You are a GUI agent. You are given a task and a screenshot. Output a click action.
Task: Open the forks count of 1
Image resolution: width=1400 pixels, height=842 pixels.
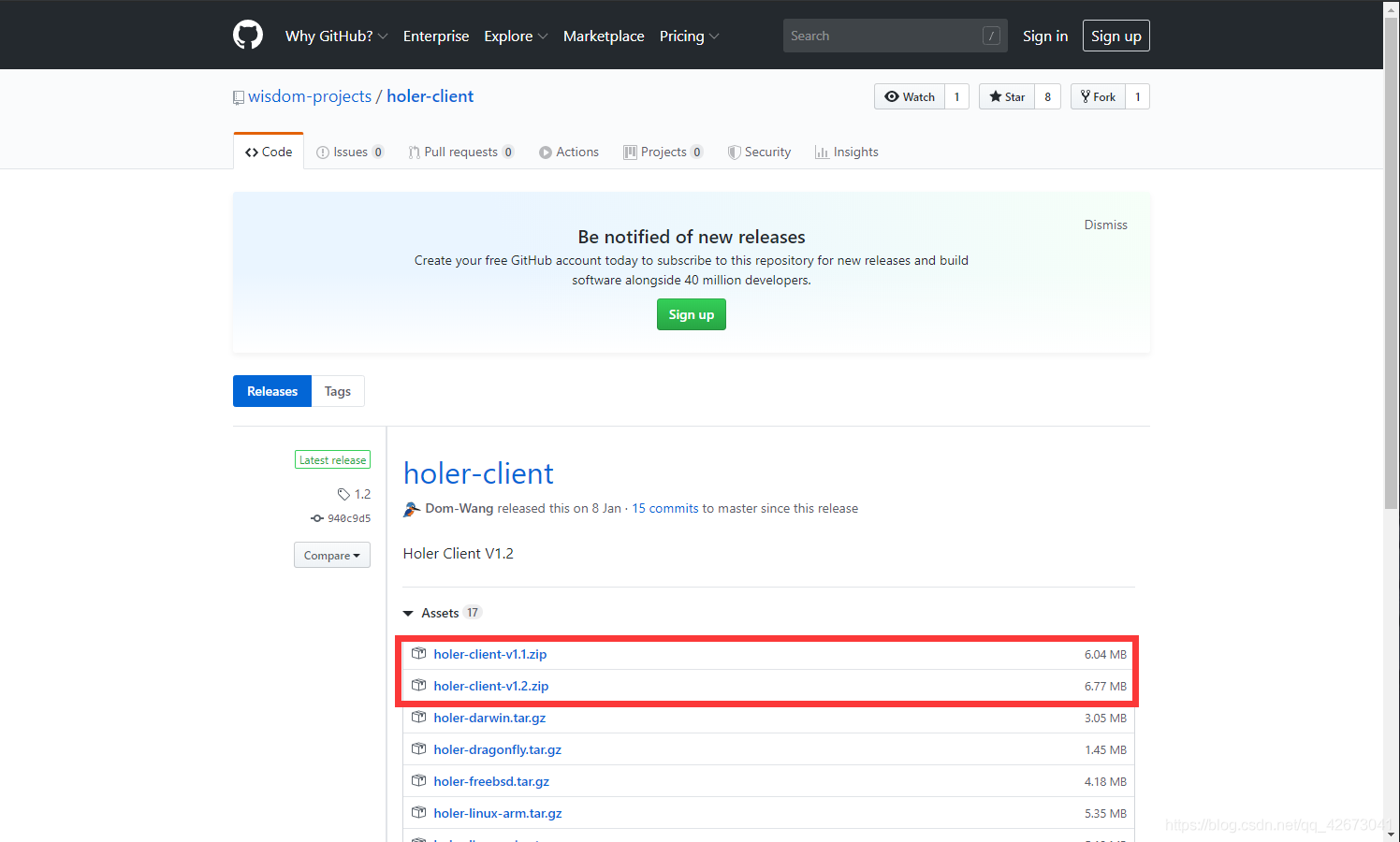click(1137, 96)
